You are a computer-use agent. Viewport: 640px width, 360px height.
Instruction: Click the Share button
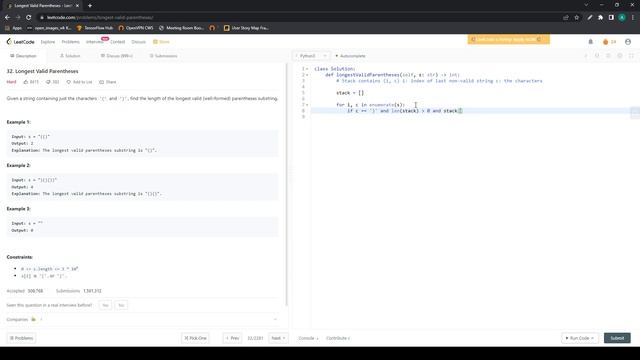tap(108, 82)
